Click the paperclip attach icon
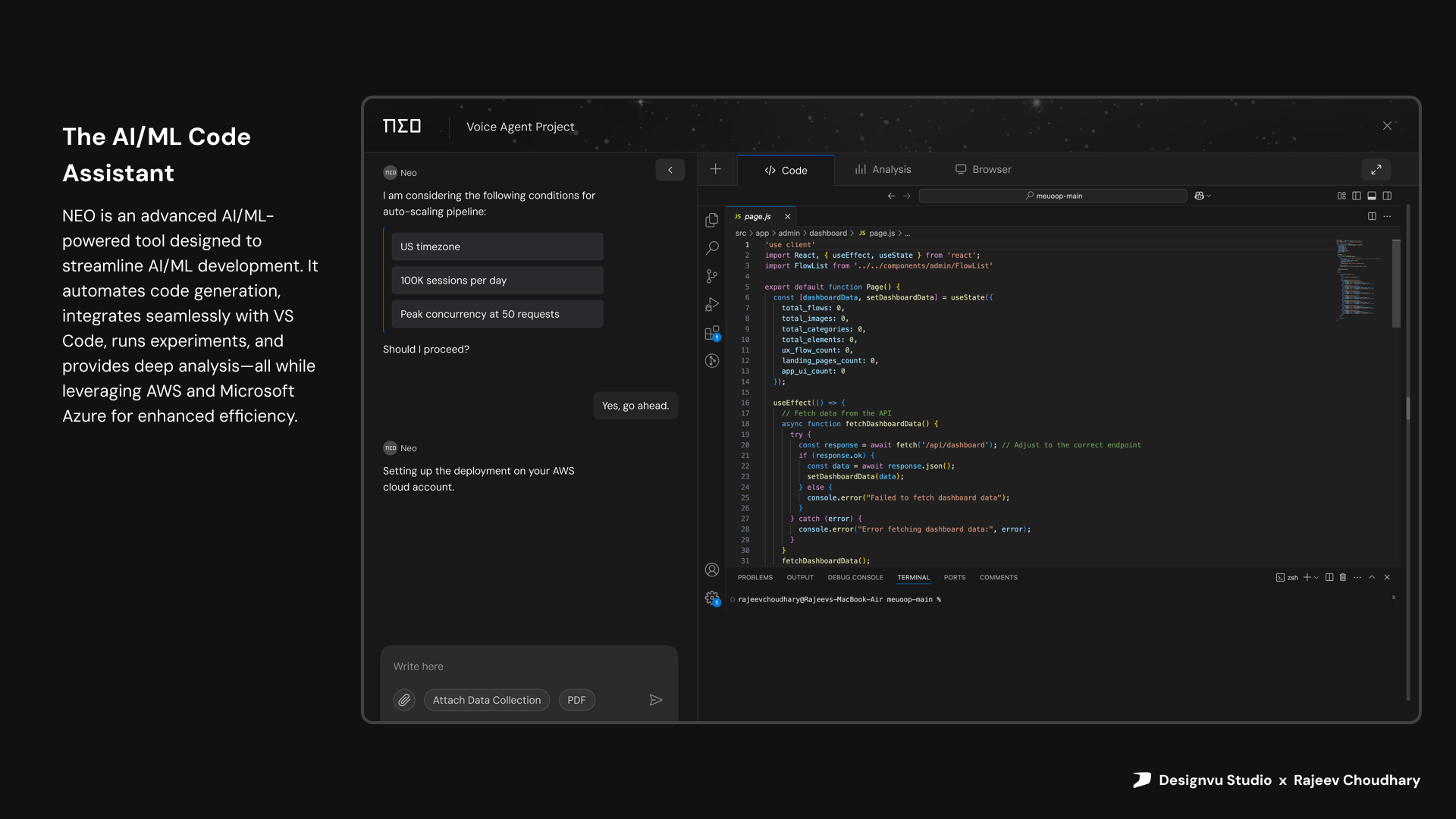Image resolution: width=1456 pixels, height=819 pixels. coord(404,700)
